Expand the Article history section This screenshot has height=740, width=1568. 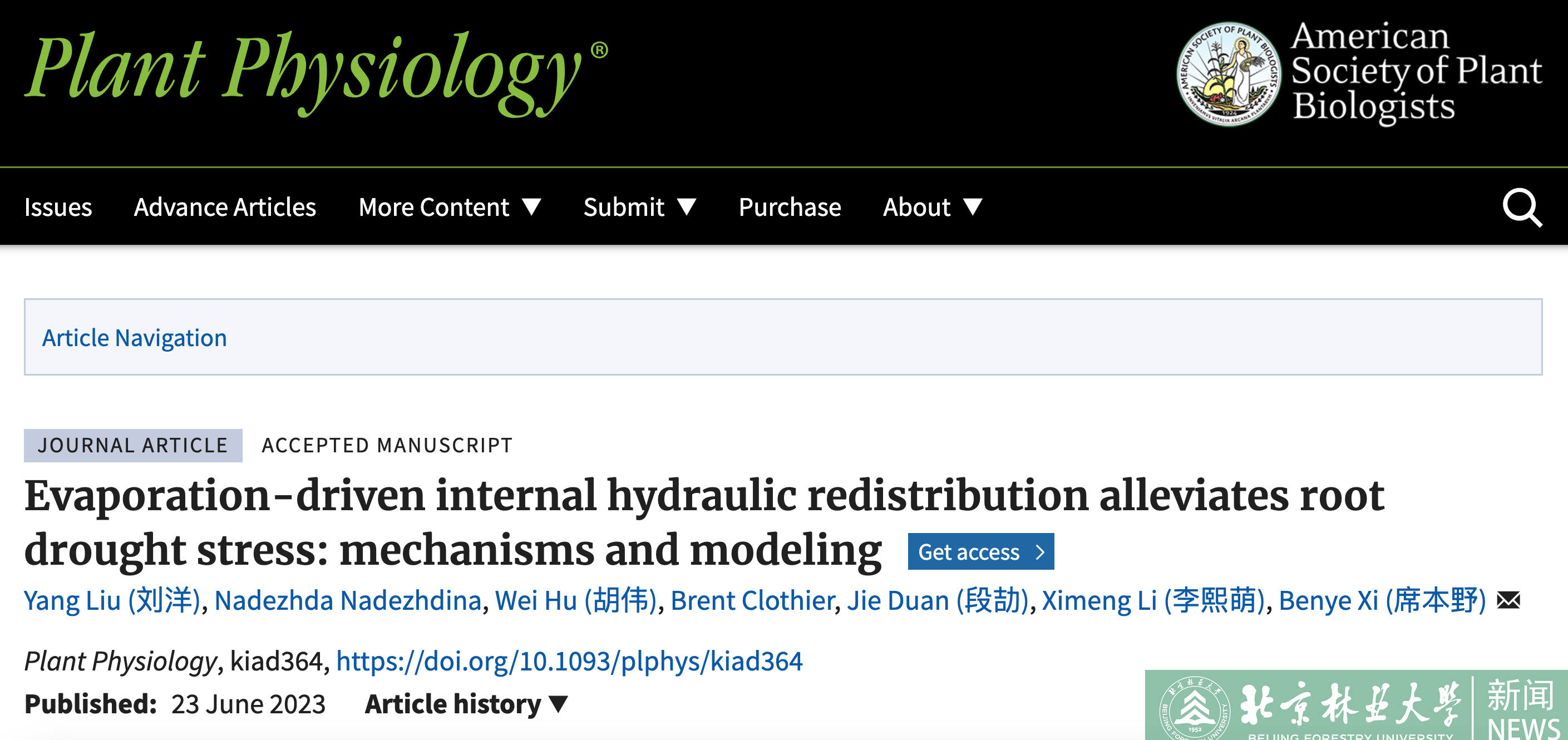click(x=466, y=704)
